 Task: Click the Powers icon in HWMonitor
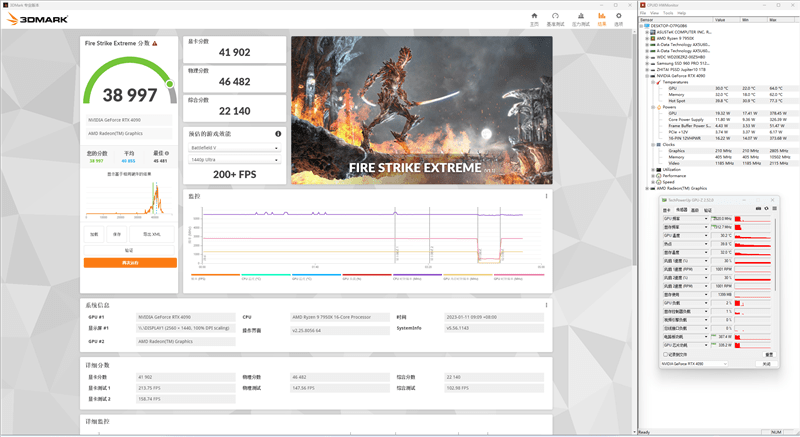pos(659,107)
